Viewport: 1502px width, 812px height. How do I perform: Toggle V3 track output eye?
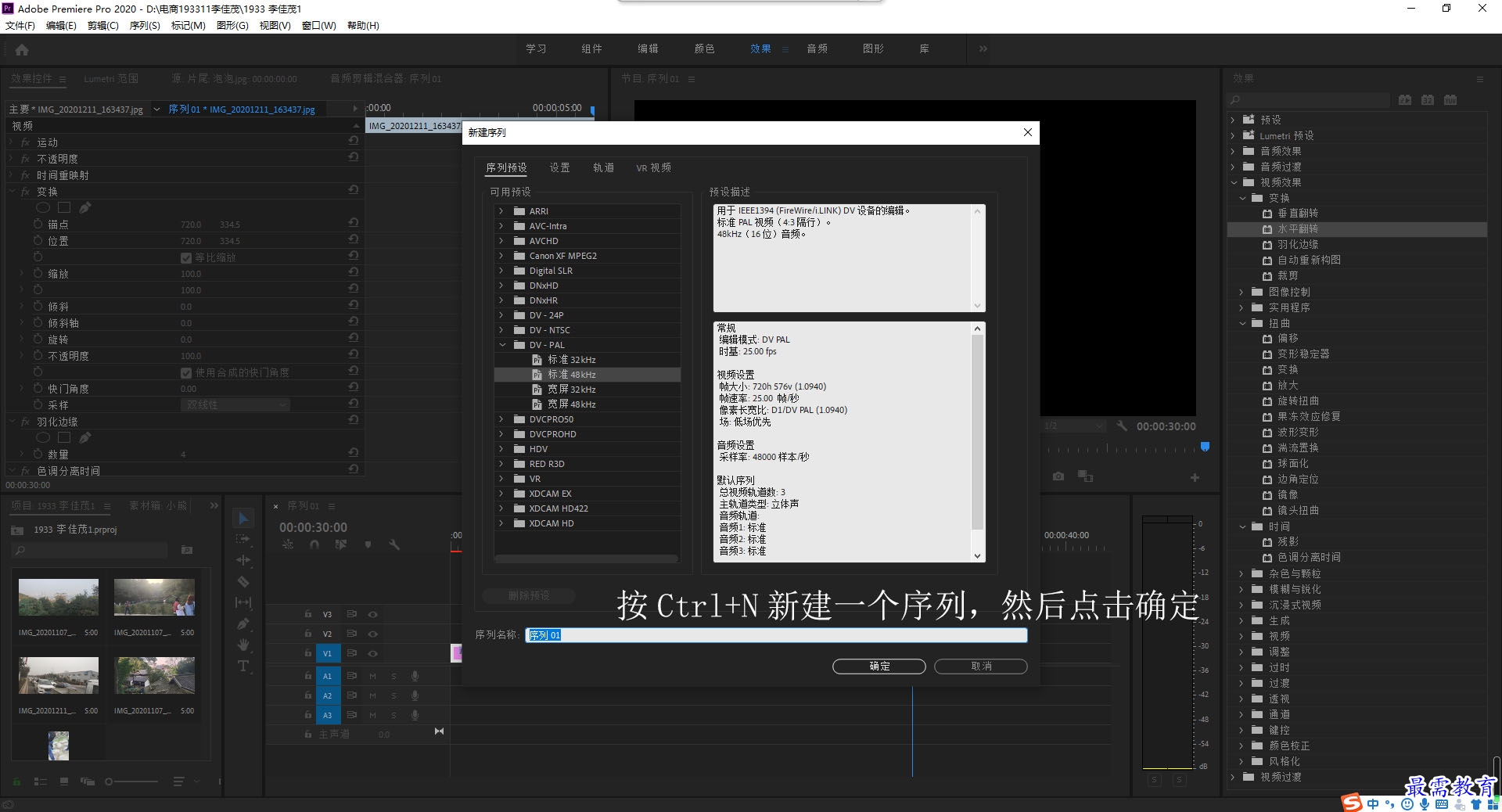[x=373, y=614]
